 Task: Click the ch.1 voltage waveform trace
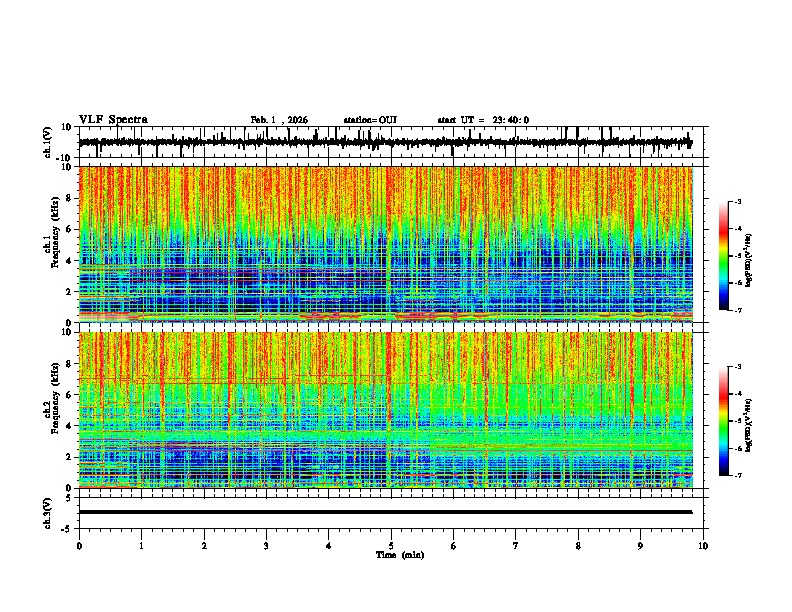point(385,142)
